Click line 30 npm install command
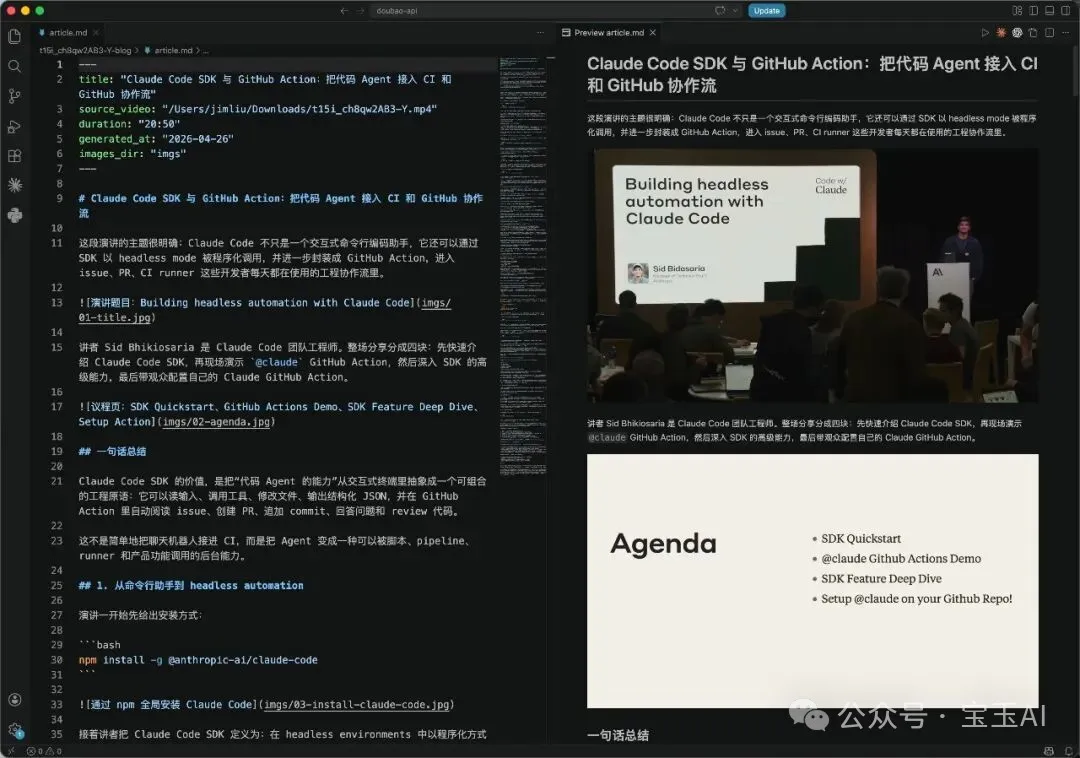The width and height of the screenshot is (1080, 758). (198, 660)
